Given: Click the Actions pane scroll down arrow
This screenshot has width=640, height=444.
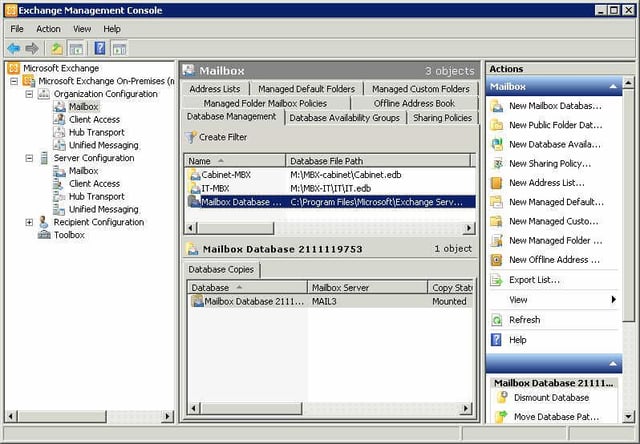Looking at the screenshot, I should pyautogui.click(x=629, y=416).
